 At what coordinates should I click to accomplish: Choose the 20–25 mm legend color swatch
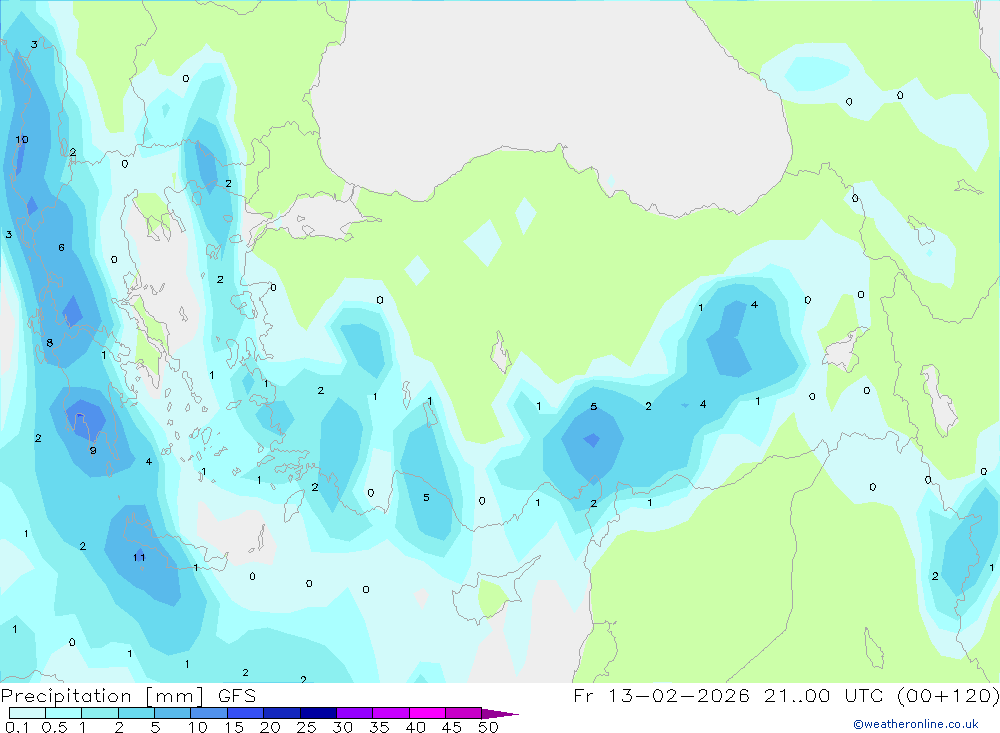click(x=282, y=713)
